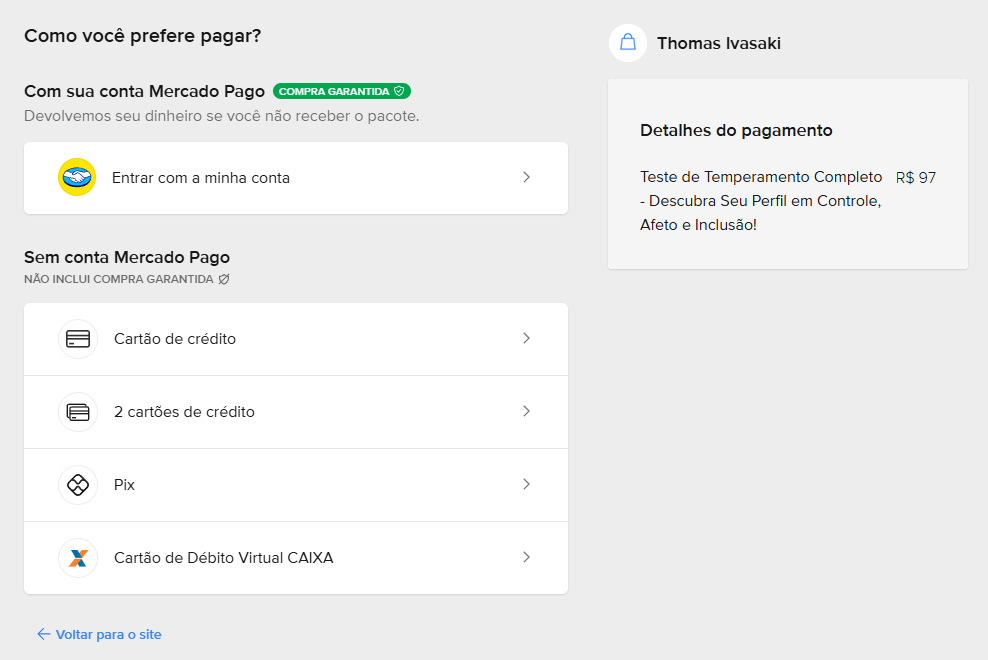Click the Mercado Pago handshake logo
The height and width of the screenshot is (660, 988).
pyautogui.click(x=77, y=178)
